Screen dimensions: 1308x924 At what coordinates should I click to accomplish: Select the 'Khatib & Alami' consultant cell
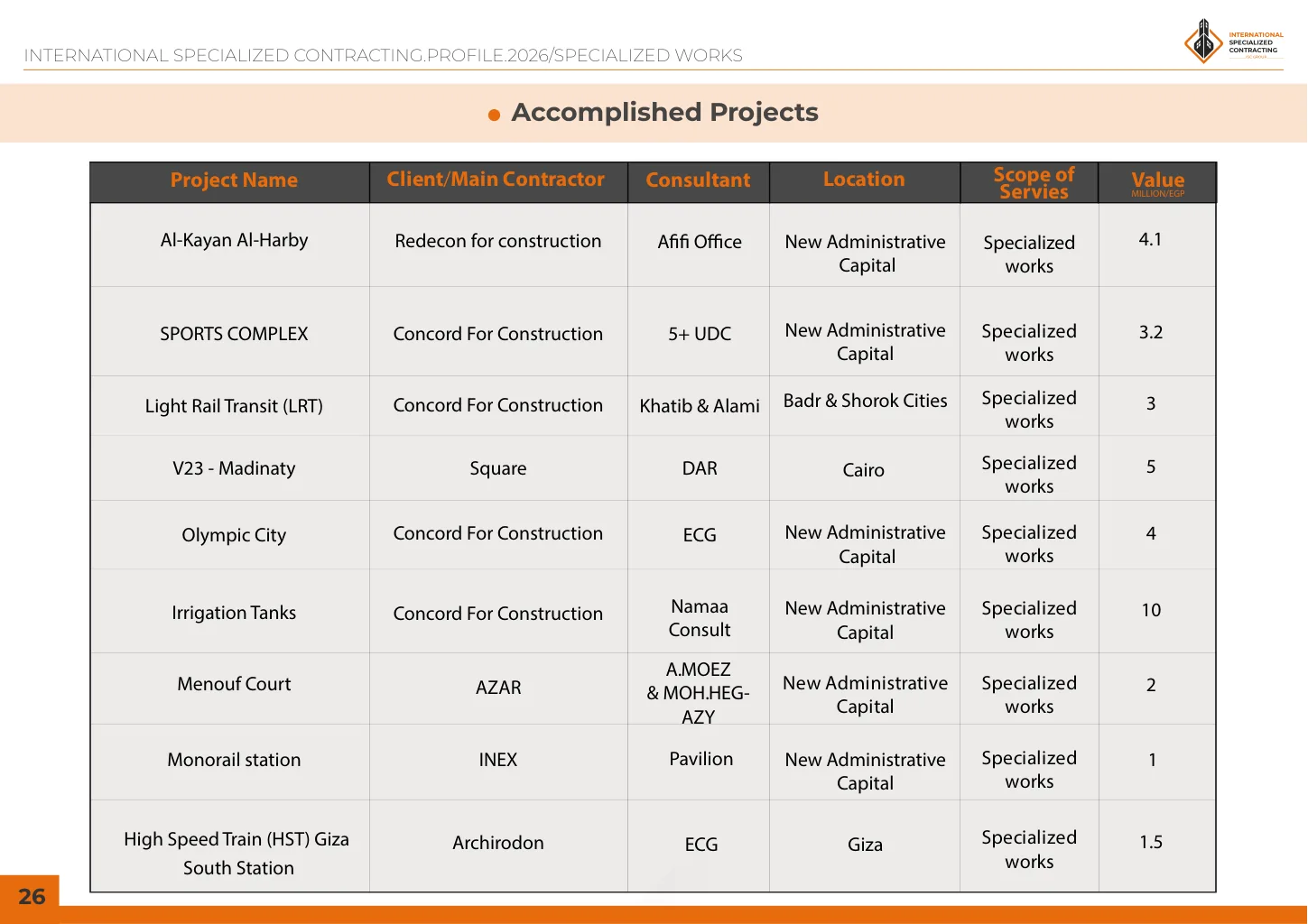[x=700, y=406]
